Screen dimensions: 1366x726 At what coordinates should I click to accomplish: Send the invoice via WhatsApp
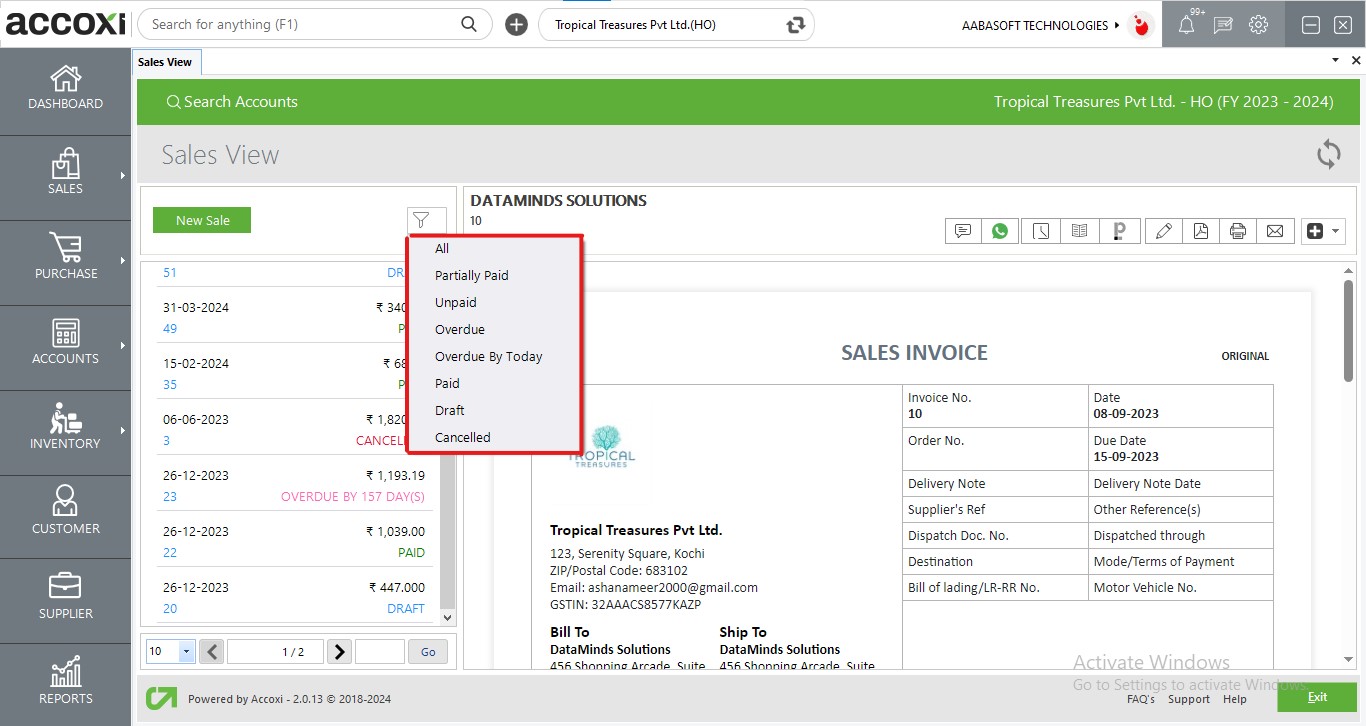[1000, 230]
